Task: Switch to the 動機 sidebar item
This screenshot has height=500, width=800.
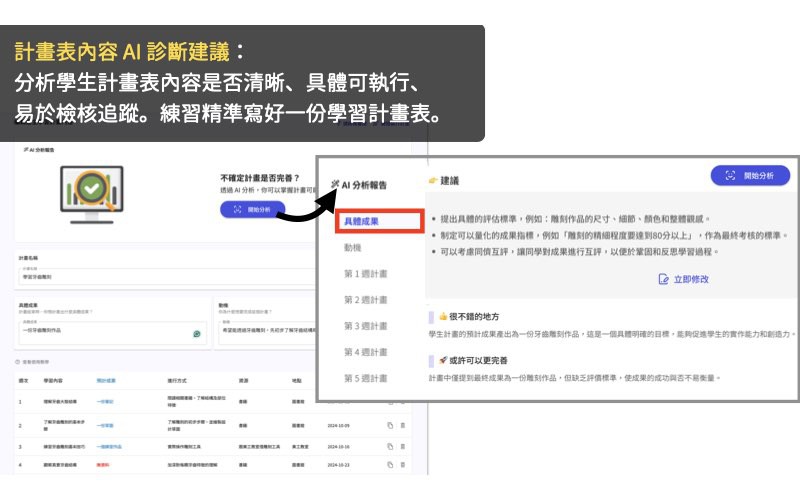Action: pyautogui.click(x=352, y=248)
